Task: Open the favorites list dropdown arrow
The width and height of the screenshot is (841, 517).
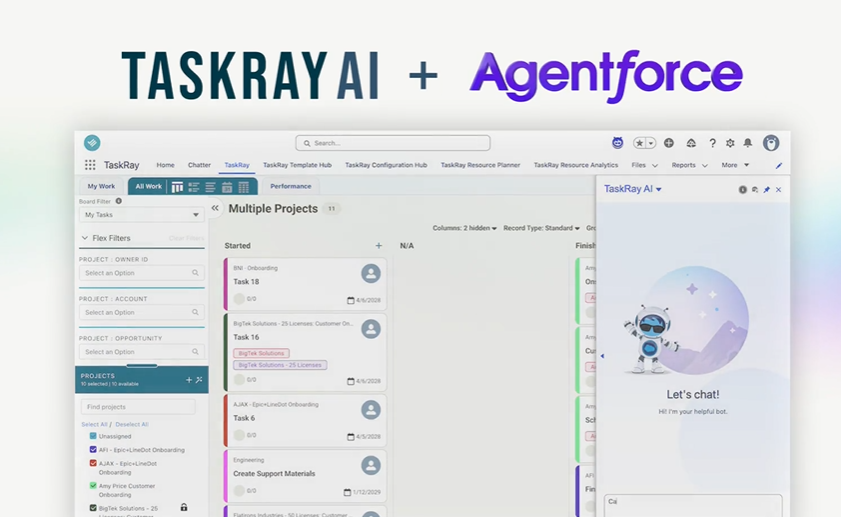Action: point(651,143)
